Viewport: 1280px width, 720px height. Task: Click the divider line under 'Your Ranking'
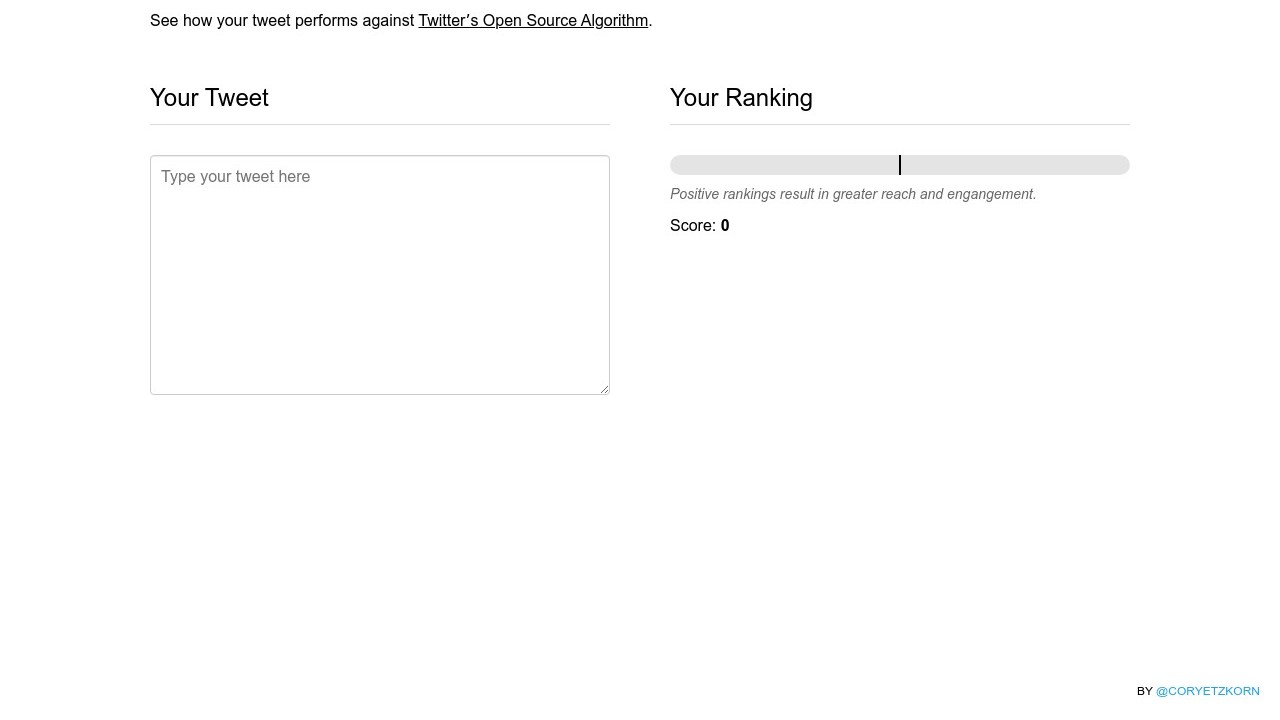point(900,125)
